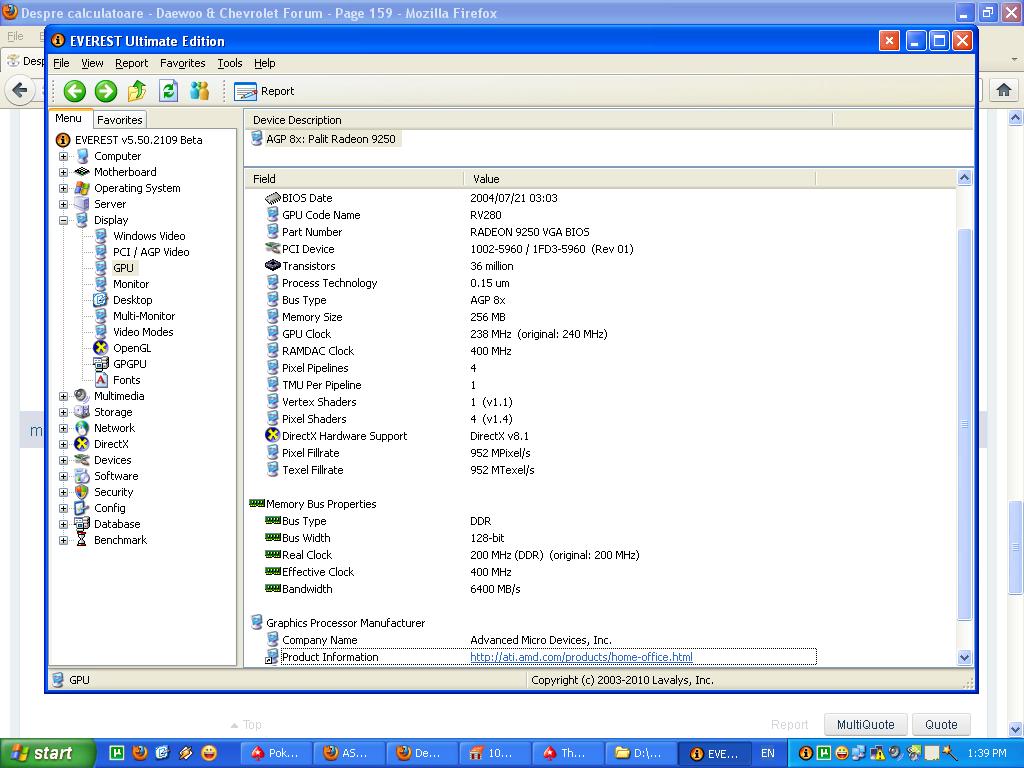This screenshot has width=1024, height=768.
Task: Click the details pane scroll-down arrow
Action: (964, 657)
